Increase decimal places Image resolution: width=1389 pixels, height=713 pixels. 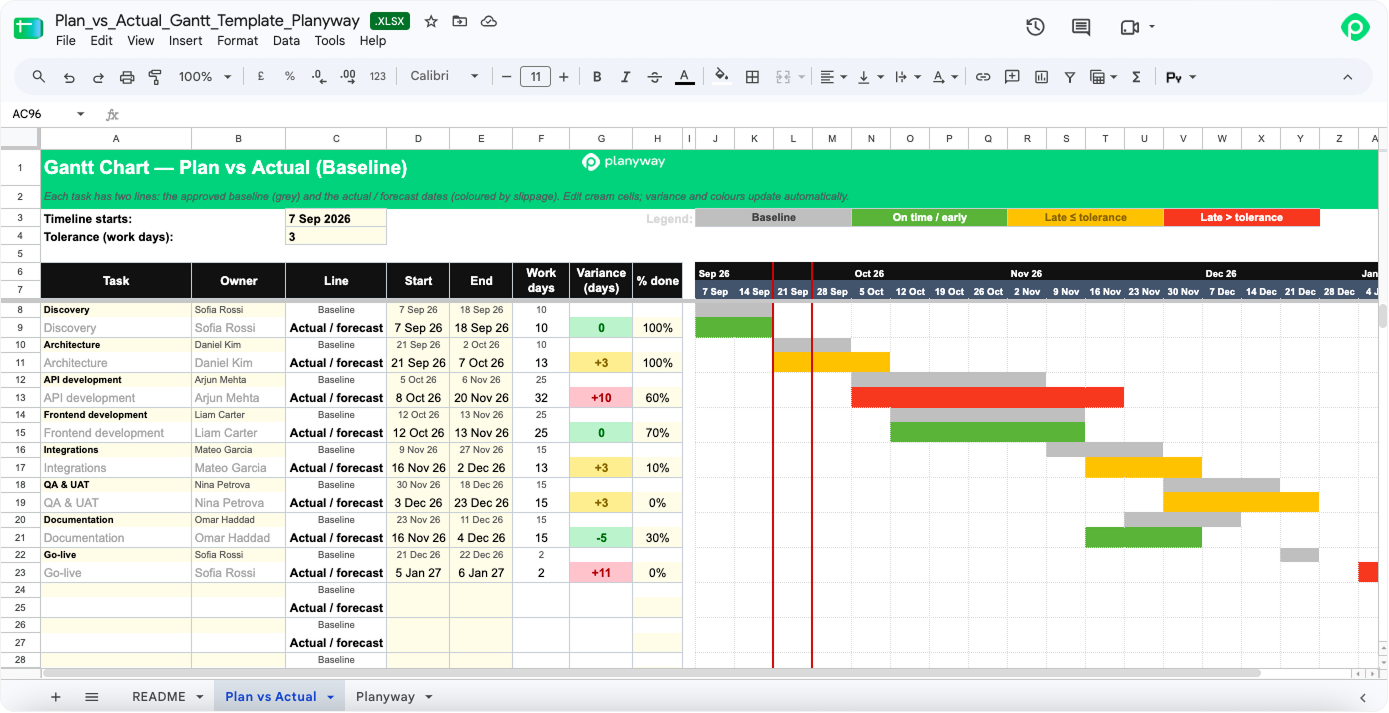click(348, 77)
